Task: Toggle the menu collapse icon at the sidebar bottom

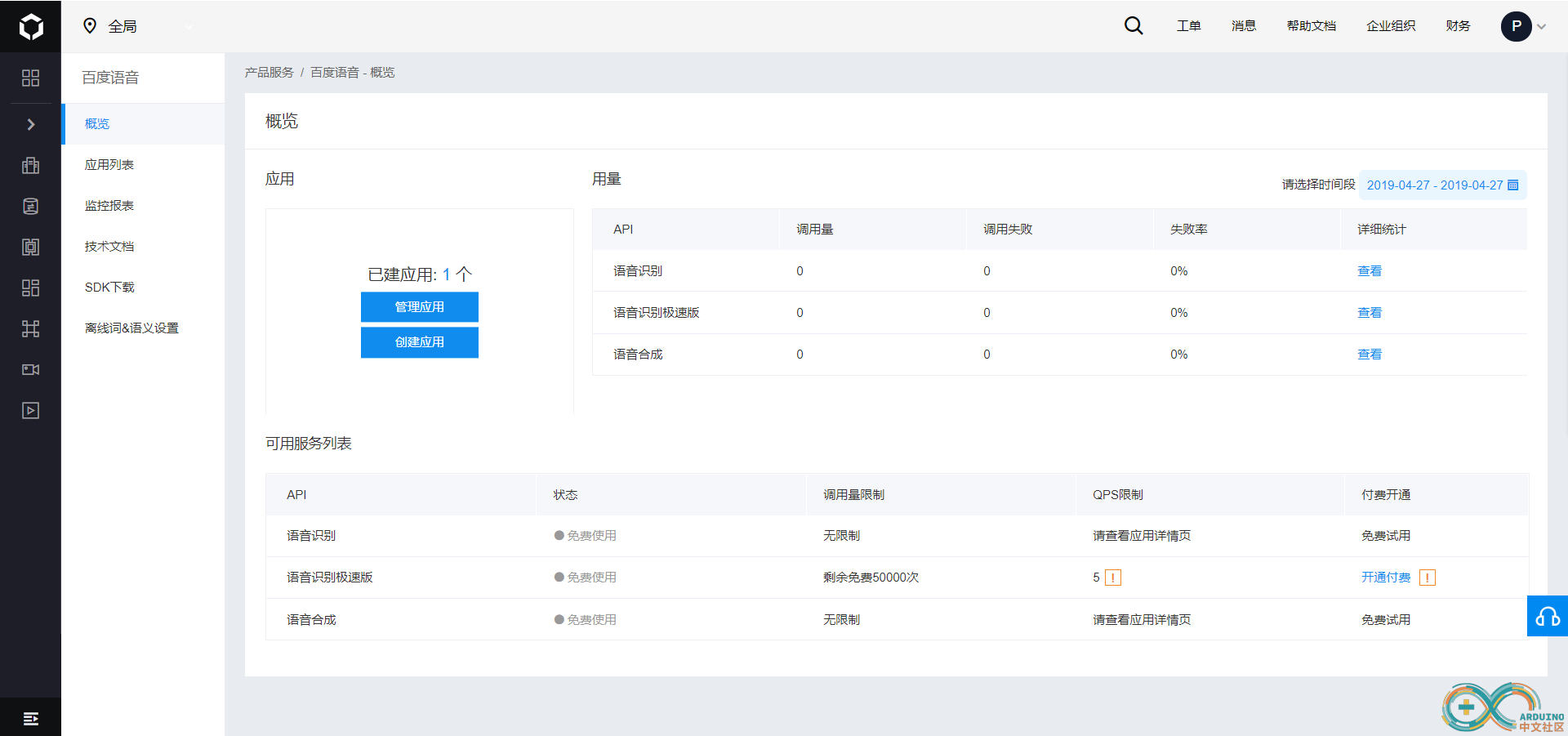Action: [30, 718]
